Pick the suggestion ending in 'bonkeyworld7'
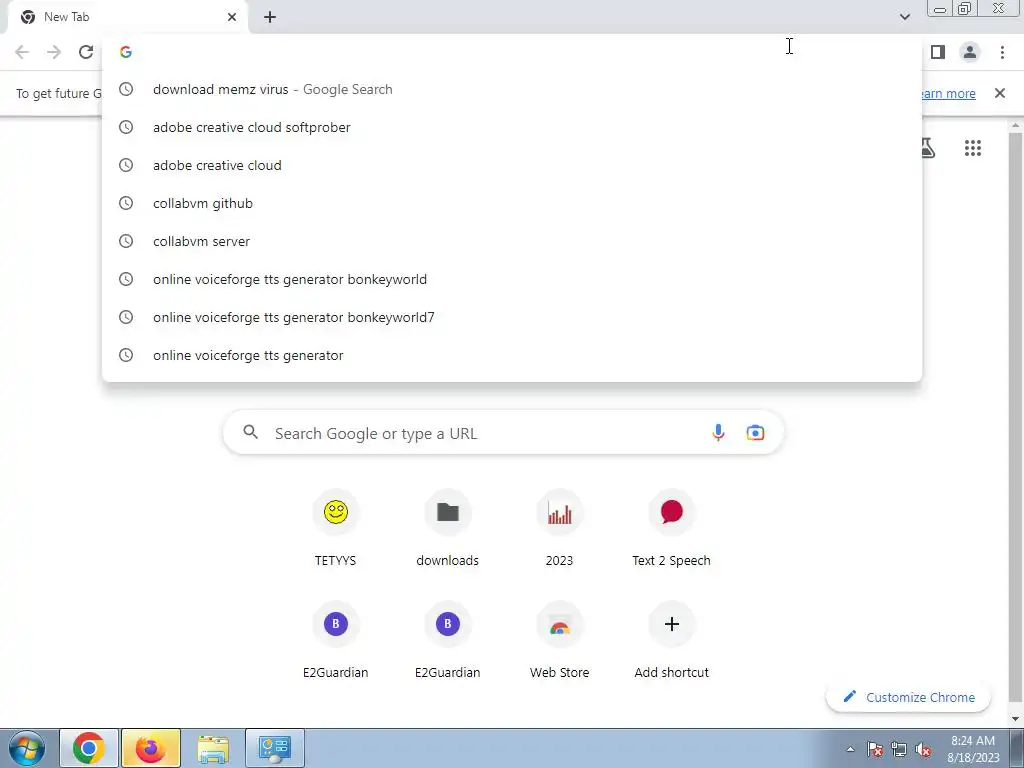The height and width of the screenshot is (768, 1024). coord(512,317)
